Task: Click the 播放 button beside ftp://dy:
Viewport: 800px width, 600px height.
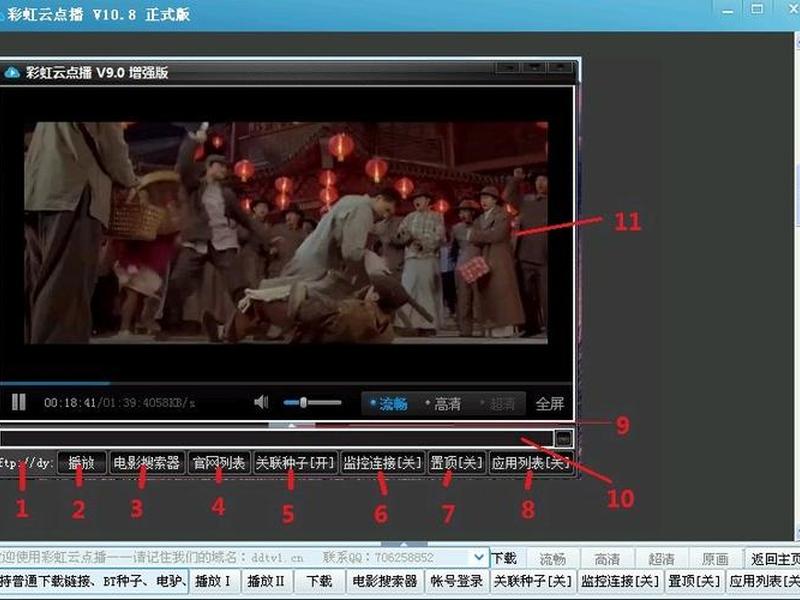Action: tap(82, 463)
